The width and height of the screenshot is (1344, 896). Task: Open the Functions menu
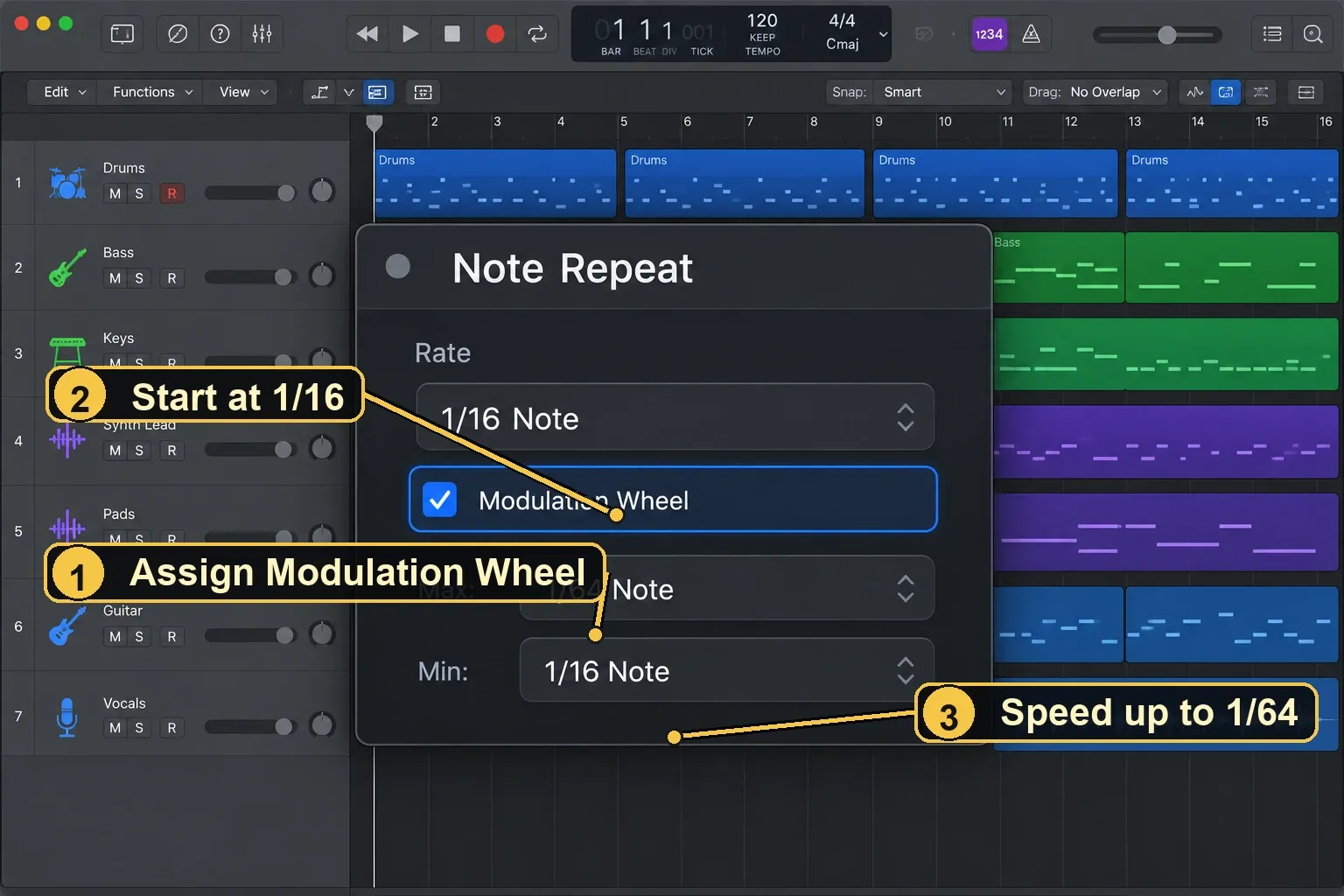coord(152,92)
